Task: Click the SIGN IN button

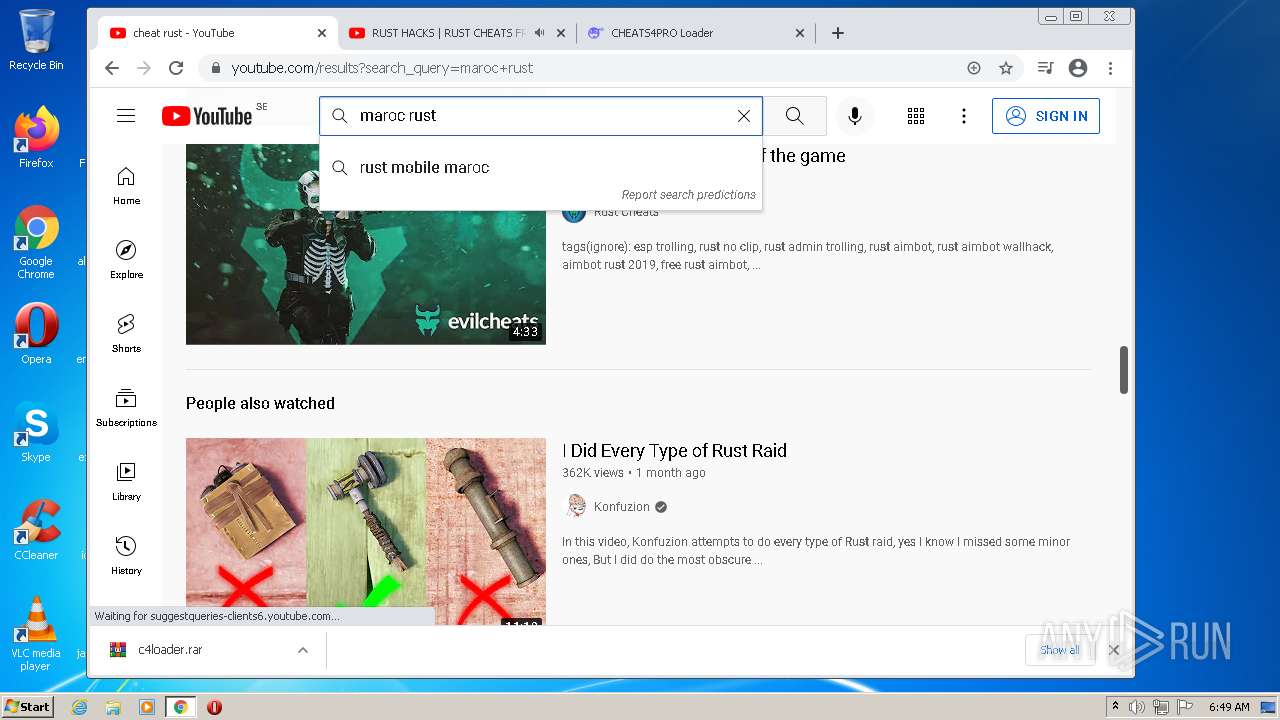Action: coord(1046,116)
